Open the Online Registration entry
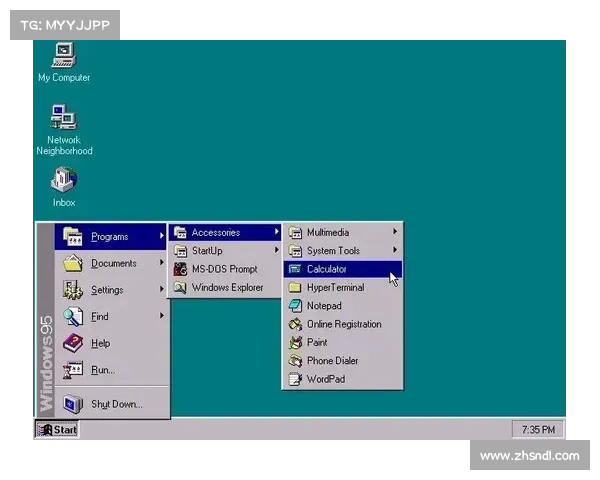 pyautogui.click(x=342, y=324)
